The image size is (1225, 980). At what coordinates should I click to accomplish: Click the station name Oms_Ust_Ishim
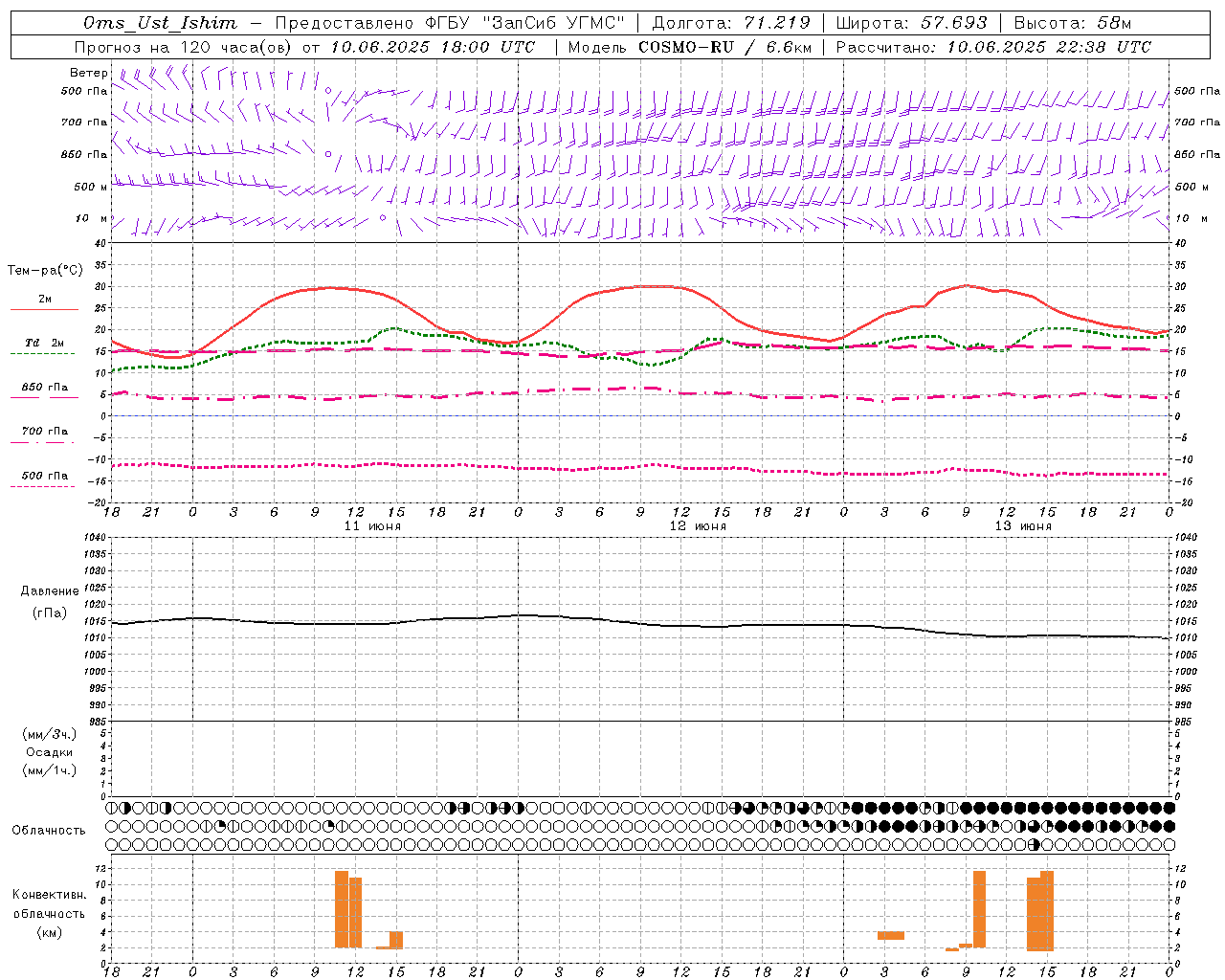click(x=160, y=23)
